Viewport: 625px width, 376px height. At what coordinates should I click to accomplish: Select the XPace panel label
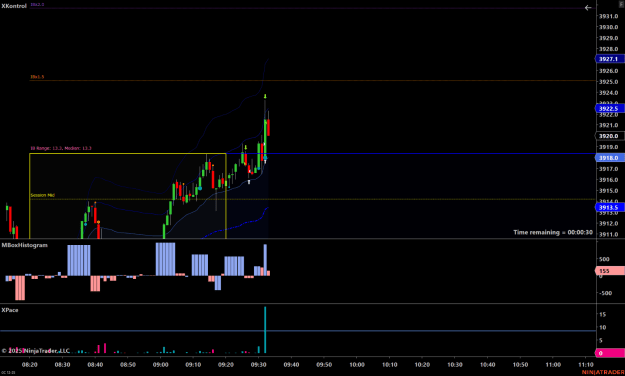[10, 310]
